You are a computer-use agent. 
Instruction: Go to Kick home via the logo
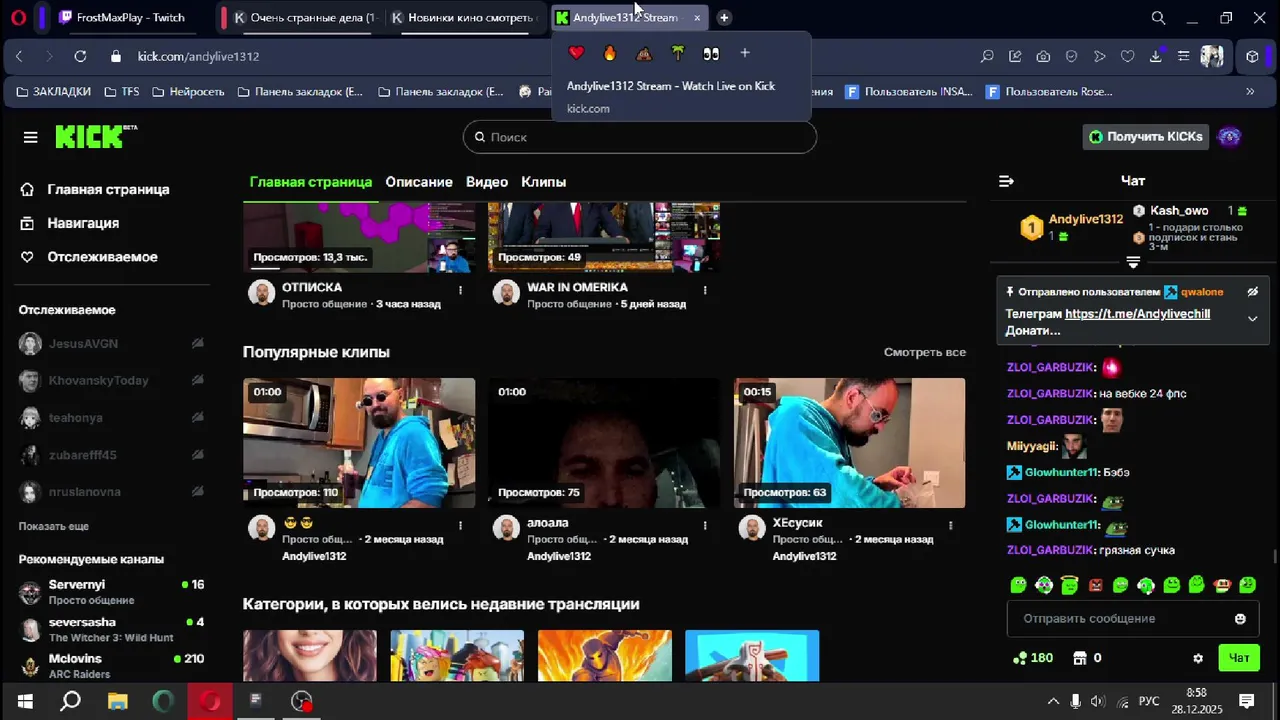tap(96, 137)
